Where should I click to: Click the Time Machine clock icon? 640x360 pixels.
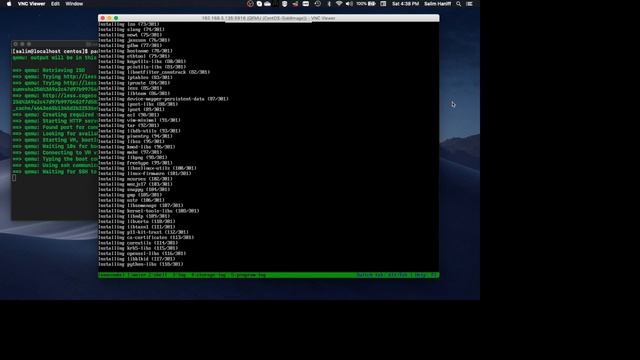click(318, 4)
